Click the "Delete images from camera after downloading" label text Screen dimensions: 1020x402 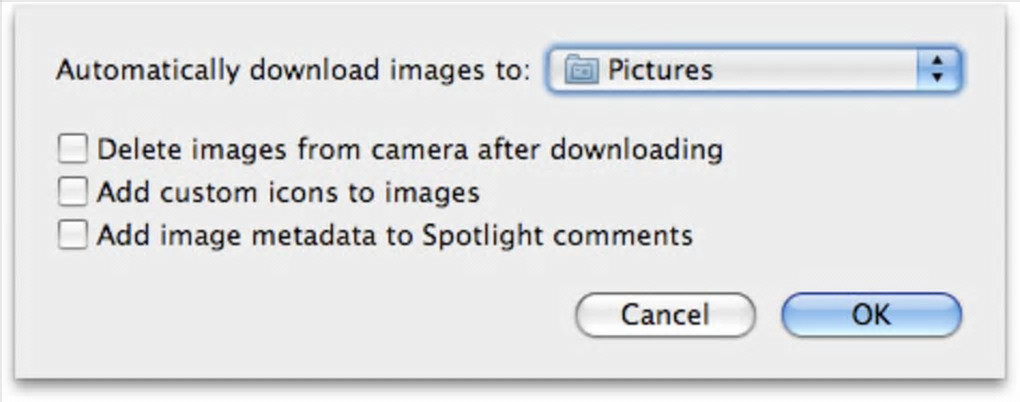click(409, 150)
